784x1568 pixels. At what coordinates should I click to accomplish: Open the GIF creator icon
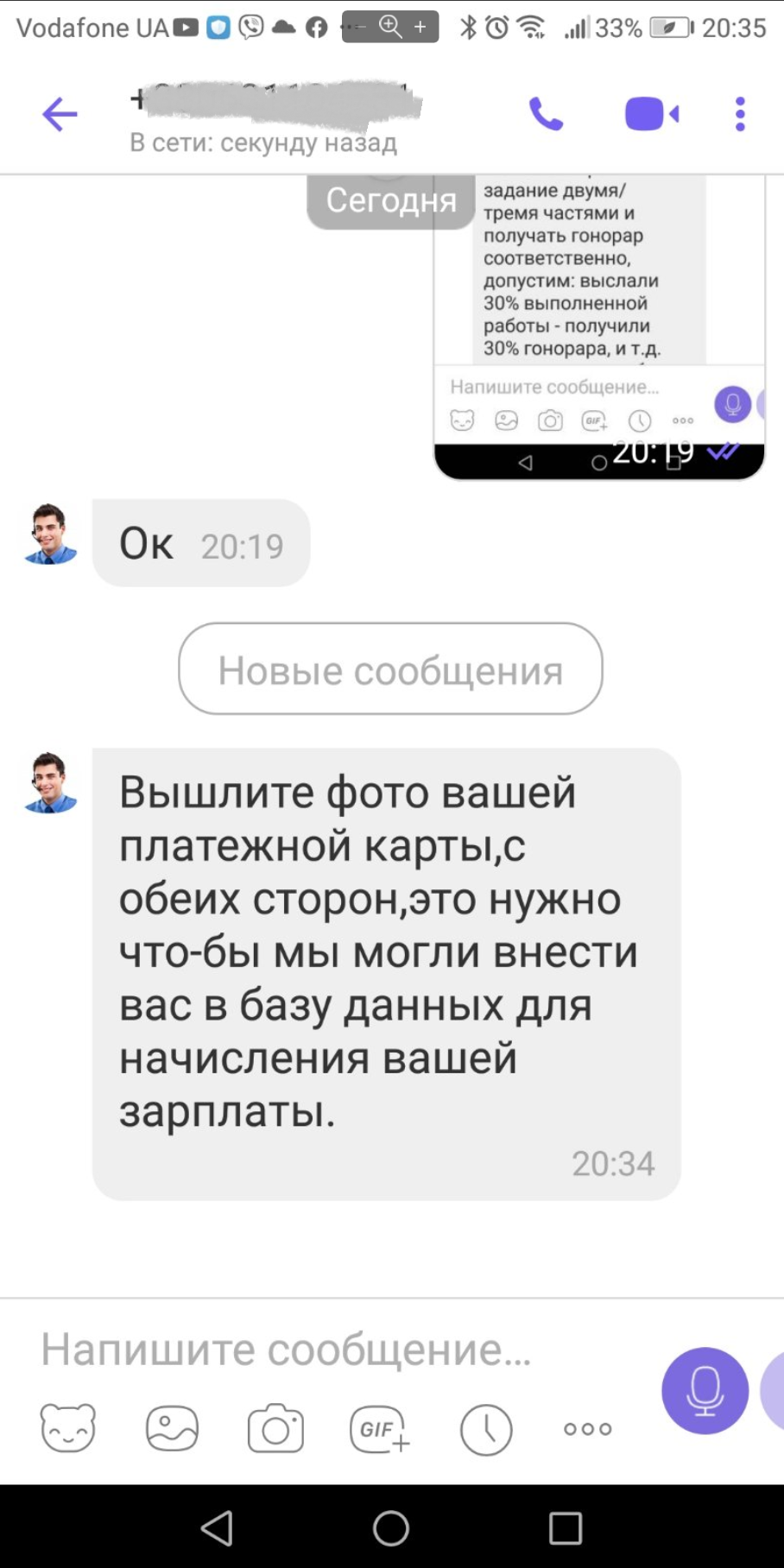(x=380, y=1429)
